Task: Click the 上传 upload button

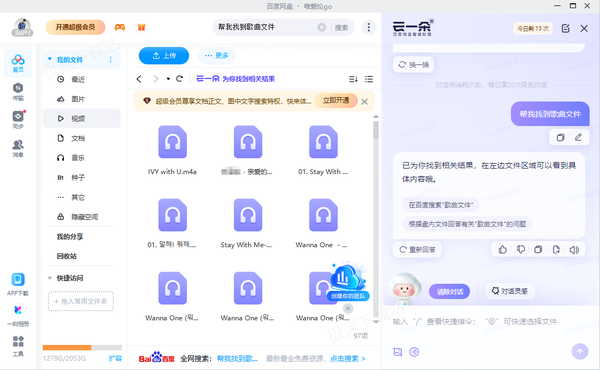Action: (x=164, y=56)
